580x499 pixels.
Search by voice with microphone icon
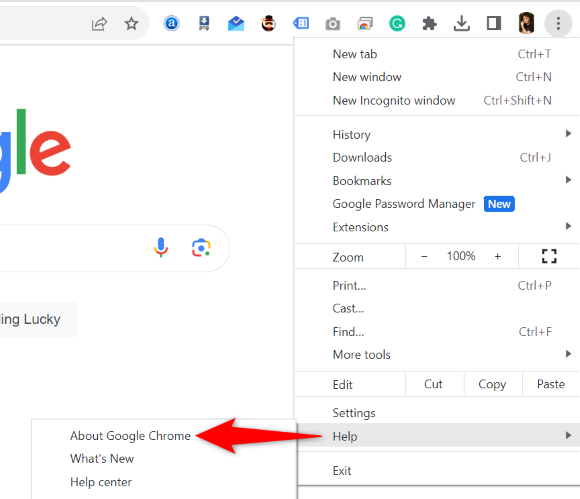161,247
